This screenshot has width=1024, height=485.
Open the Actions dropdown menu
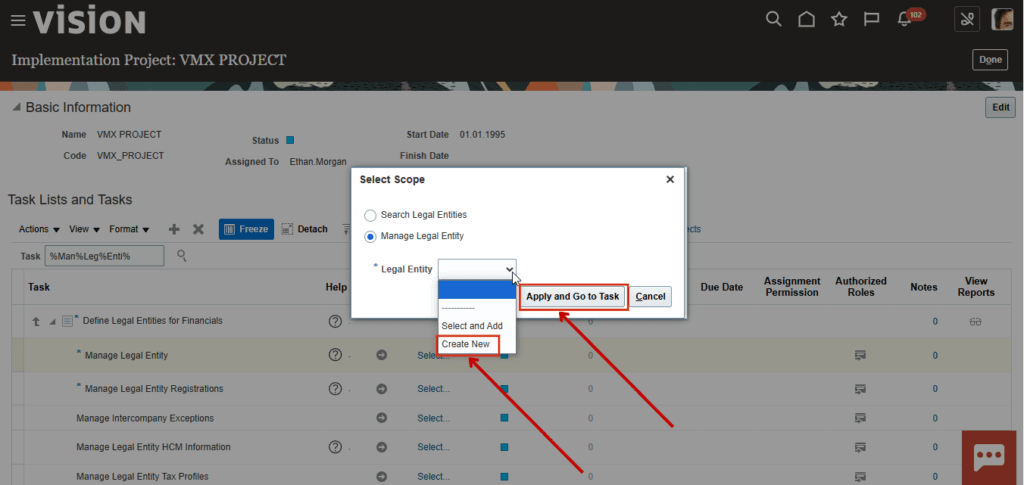(39, 229)
